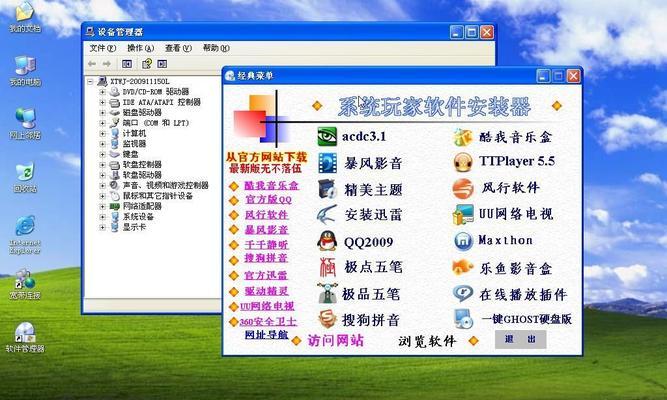Select 声音、视频和游戏控制器 tree row
Screen dimensions: 667x400
(165, 186)
